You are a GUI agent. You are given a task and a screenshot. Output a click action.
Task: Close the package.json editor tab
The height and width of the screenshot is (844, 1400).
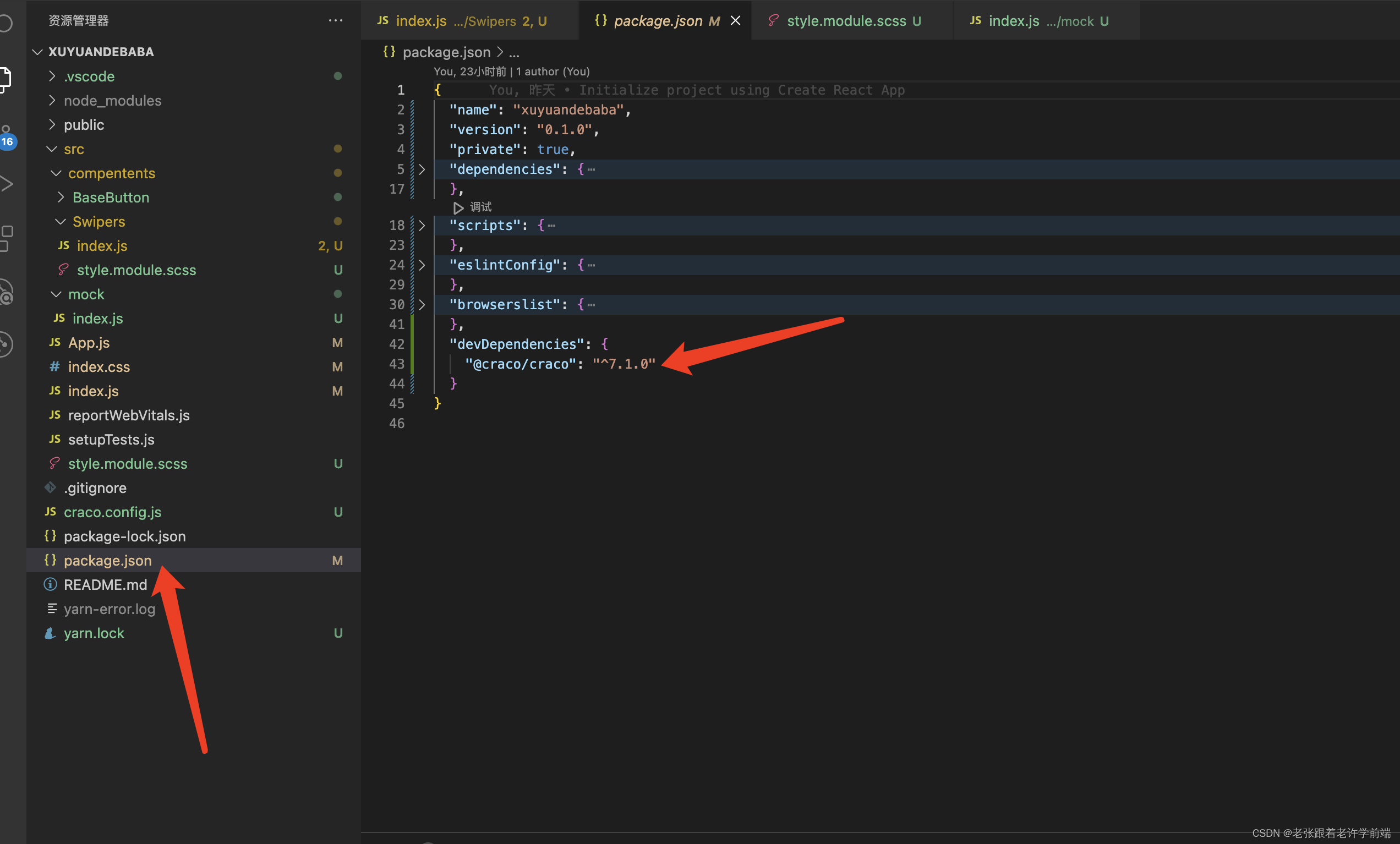(735, 21)
